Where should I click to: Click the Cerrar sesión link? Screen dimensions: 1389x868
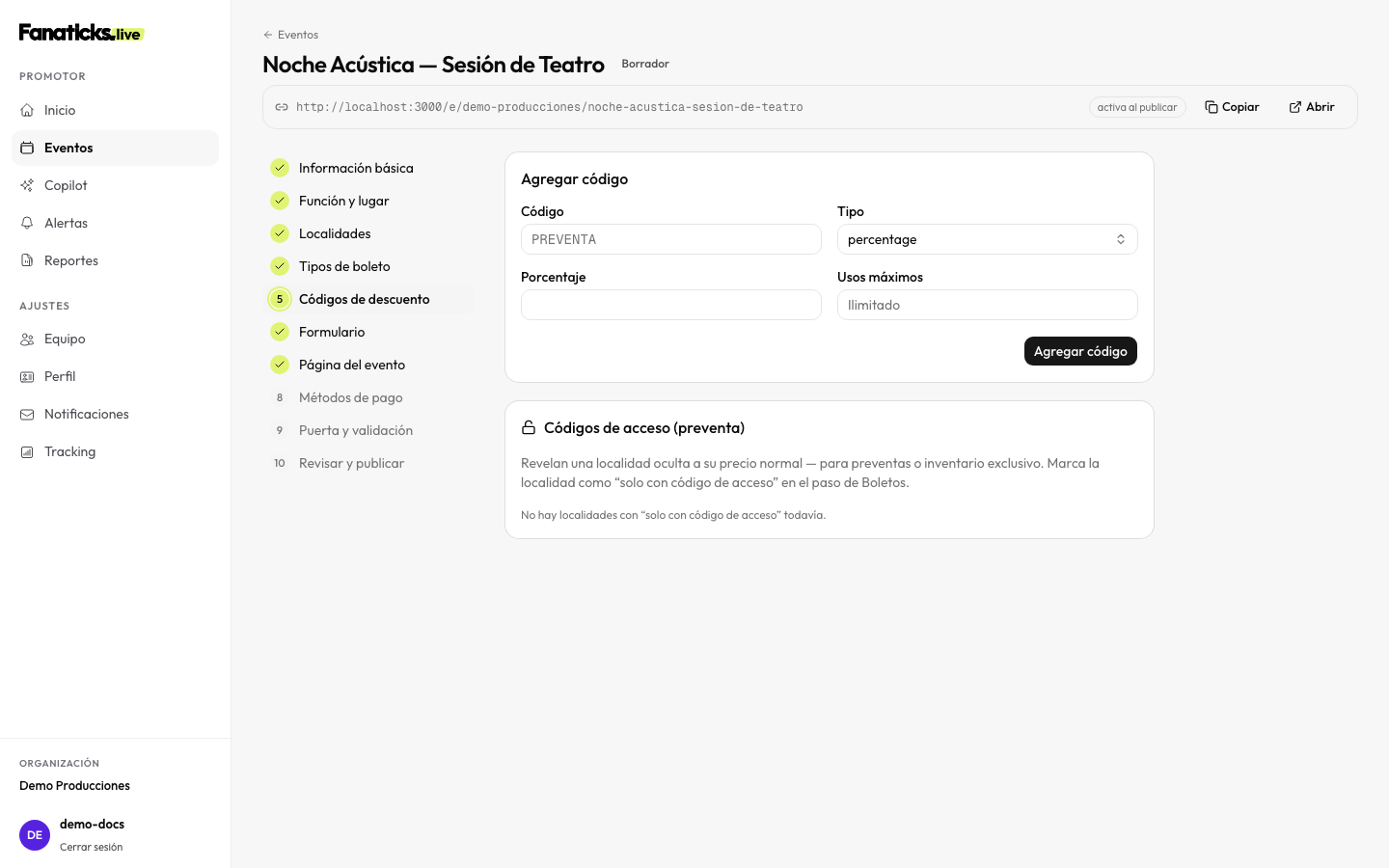pos(91,847)
